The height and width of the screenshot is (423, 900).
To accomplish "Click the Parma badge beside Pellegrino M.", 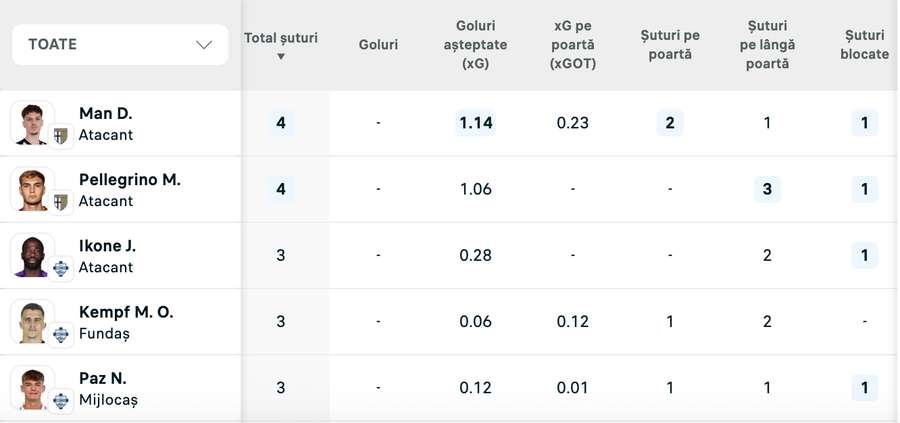I will coord(60,202).
